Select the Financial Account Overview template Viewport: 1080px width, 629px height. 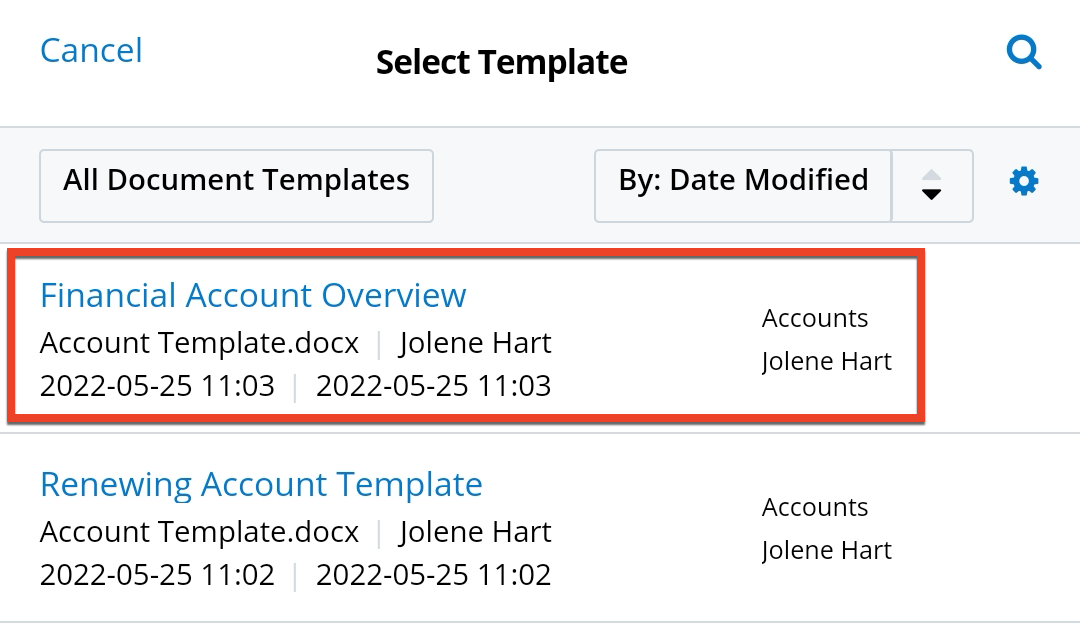click(x=253, y=296)
